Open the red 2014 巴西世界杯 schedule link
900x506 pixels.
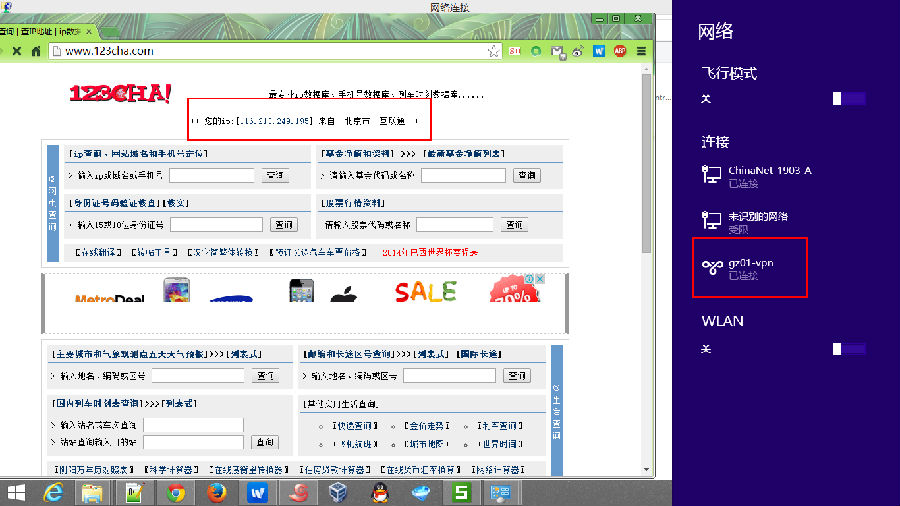click(x=430, y=252)
